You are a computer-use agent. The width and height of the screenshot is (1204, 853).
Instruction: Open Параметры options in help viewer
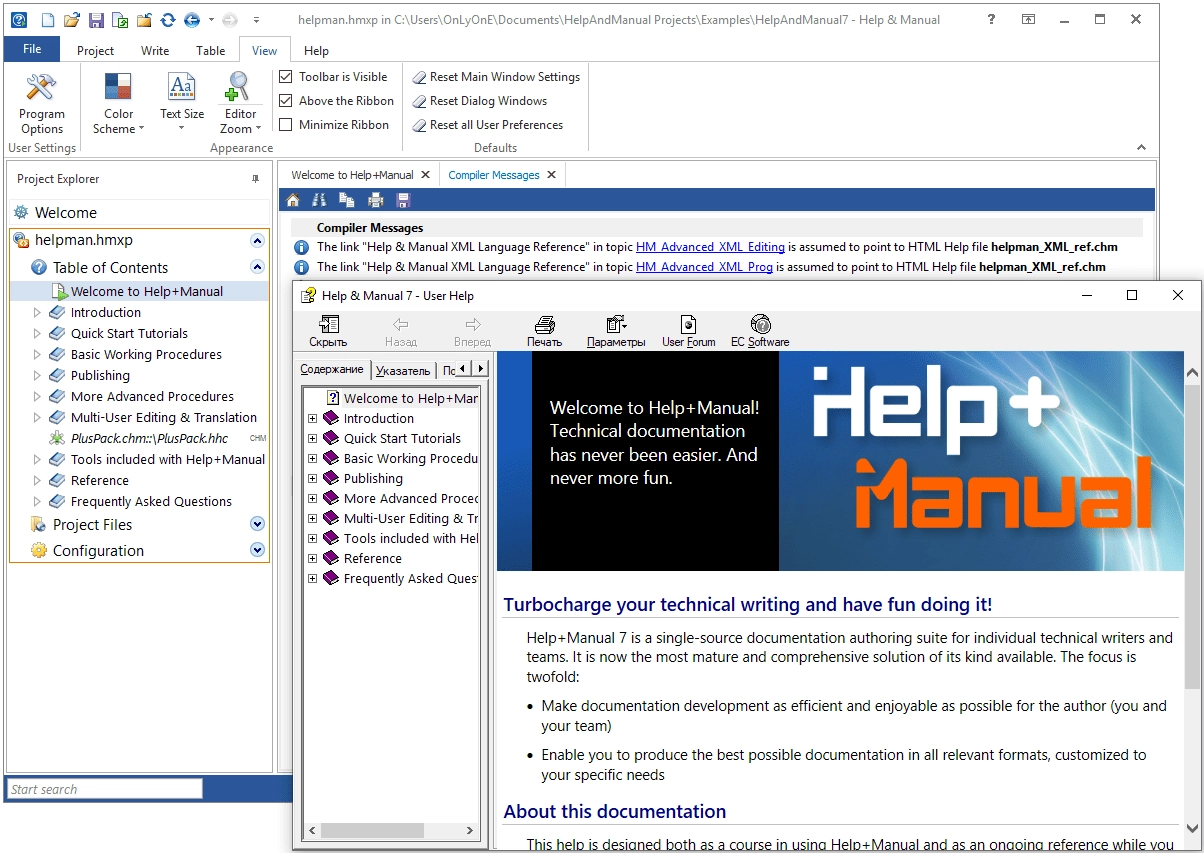pyautogui.click(x=616, y=332)
